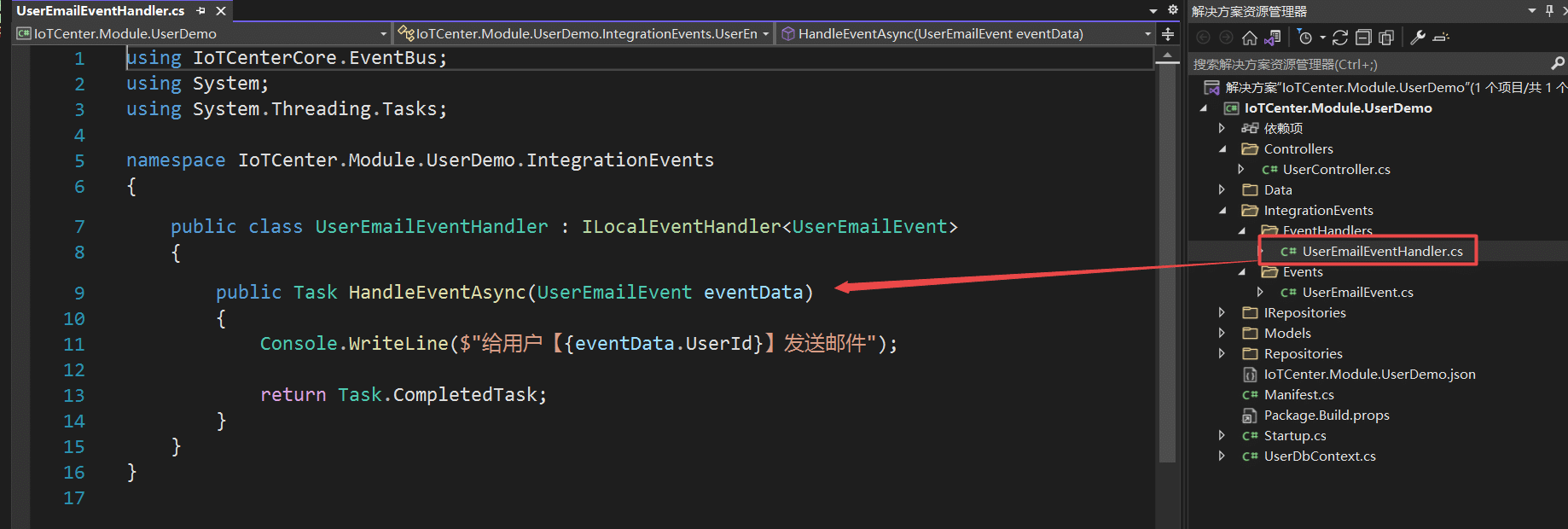Screen dimensions: 1568x529
Task: Toggle the pin on UserEmailEventHandler.cs tab
Action: 201,11
